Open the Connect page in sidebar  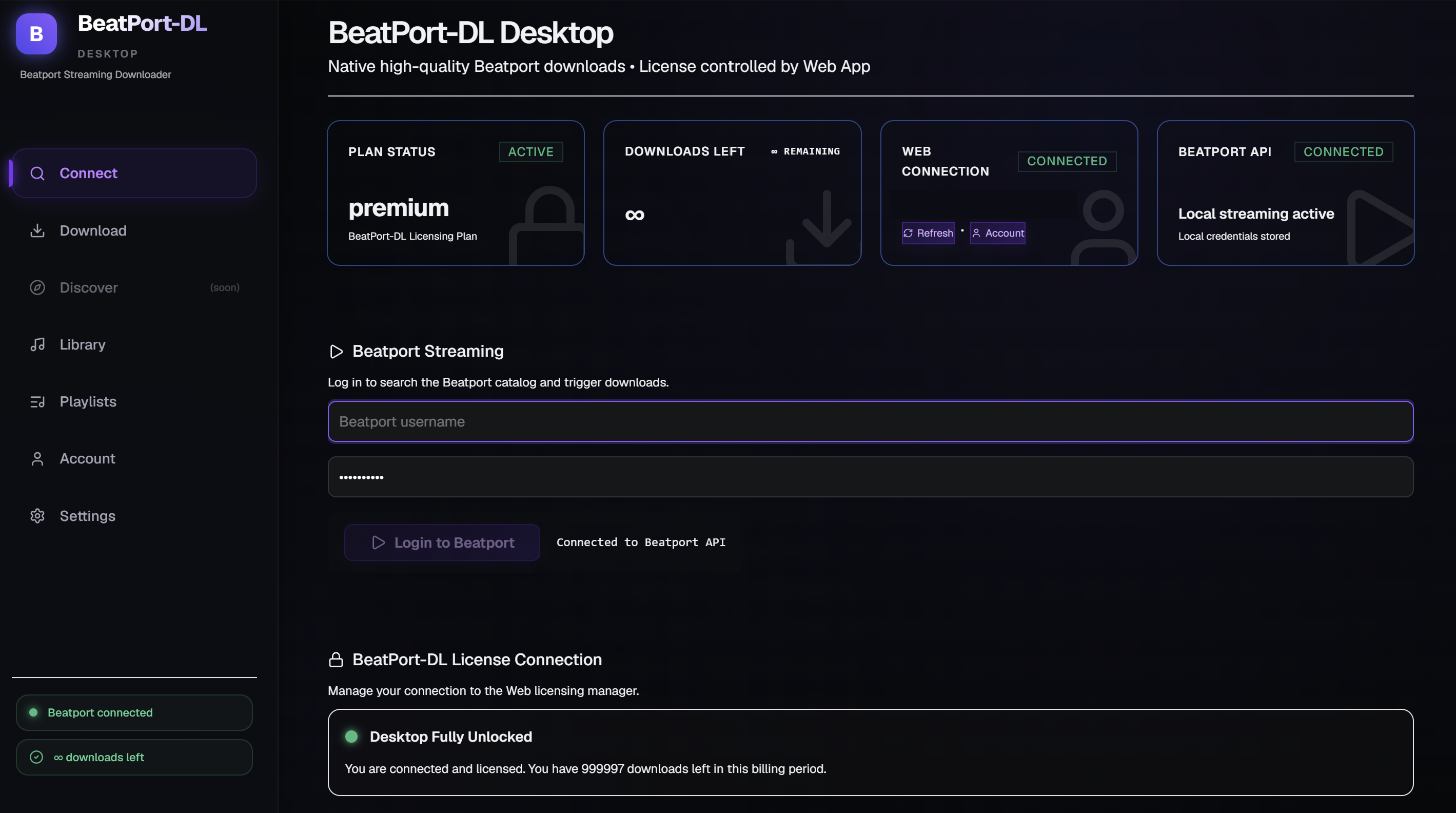tap(134, 173)
